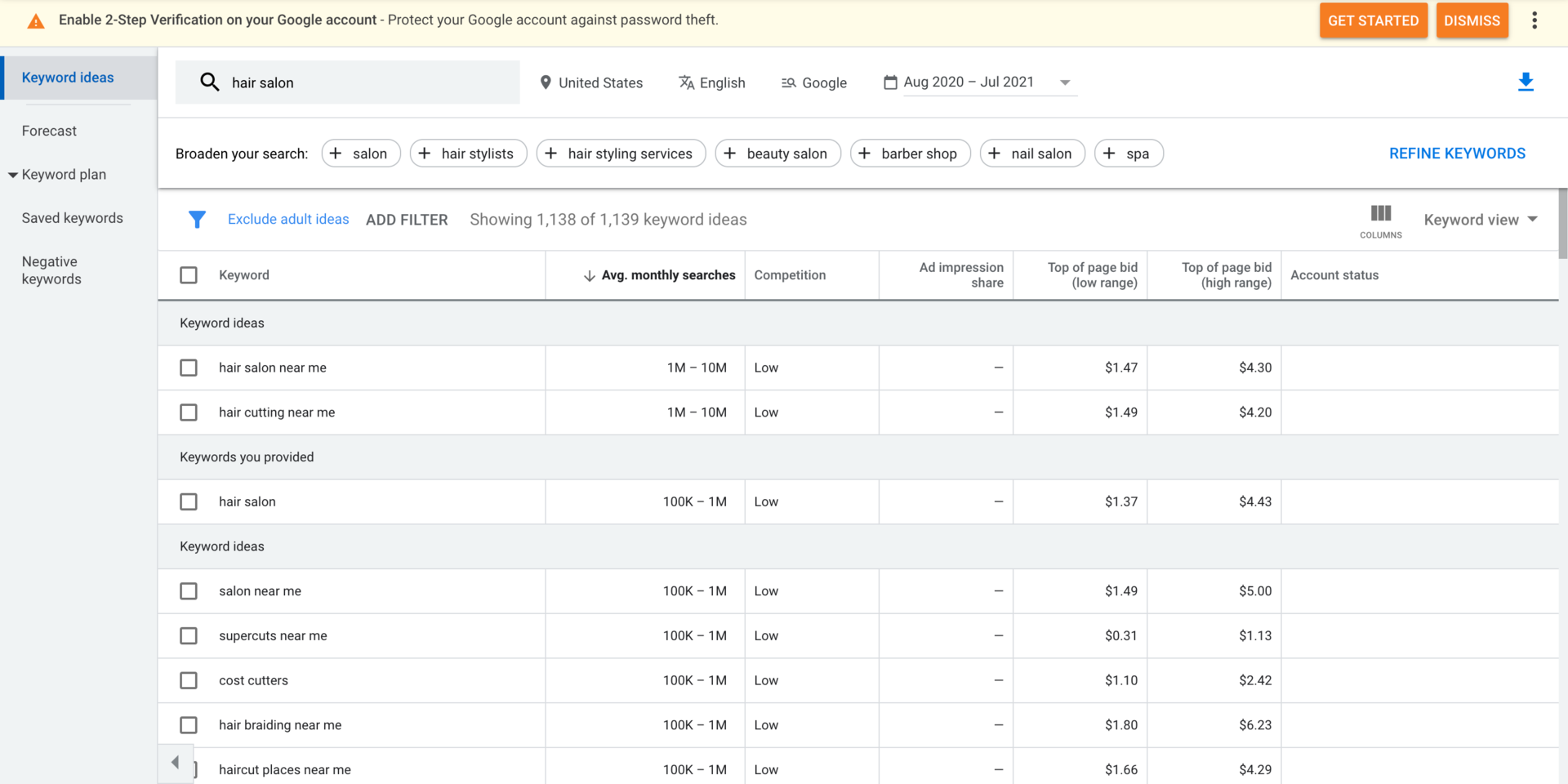Screen dimensions: 1568x784
Task: Click the calendar icon for the date range
Action: (890, 82)
